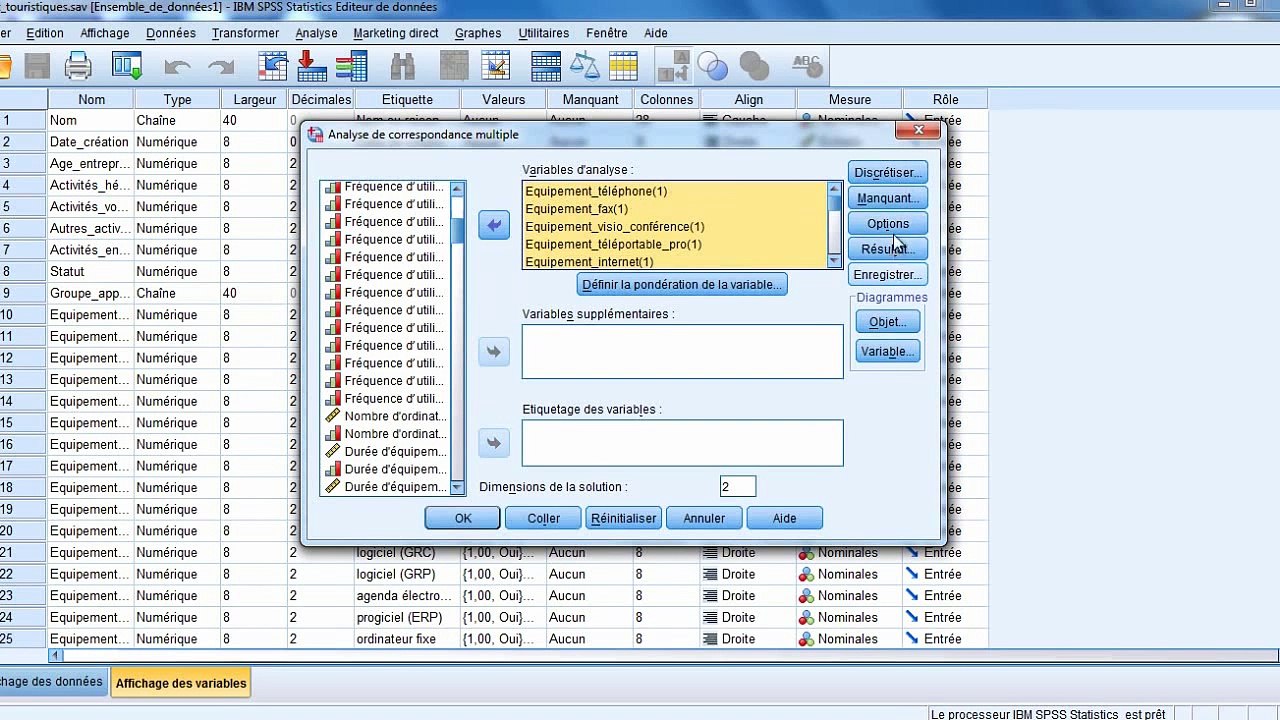Confirm the dialog with OK
The image size is (1280, 720).
[463, 518]
